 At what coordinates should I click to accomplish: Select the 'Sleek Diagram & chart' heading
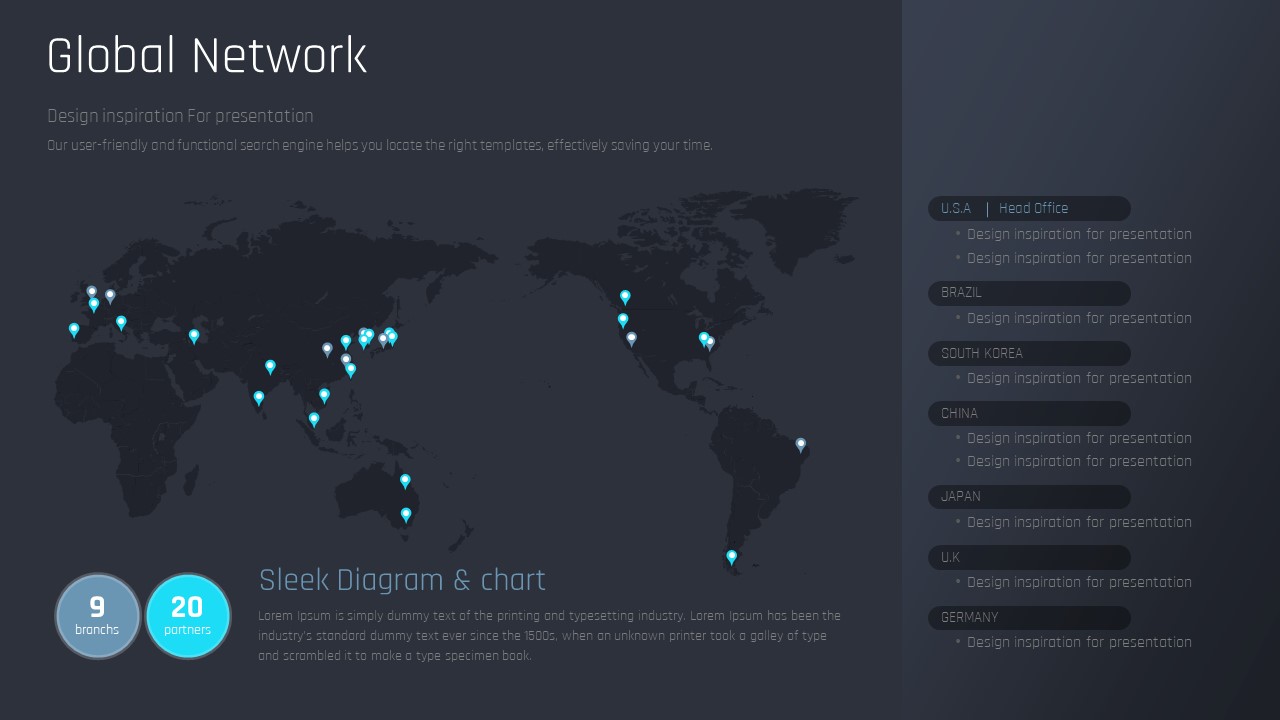click(402, 580)
